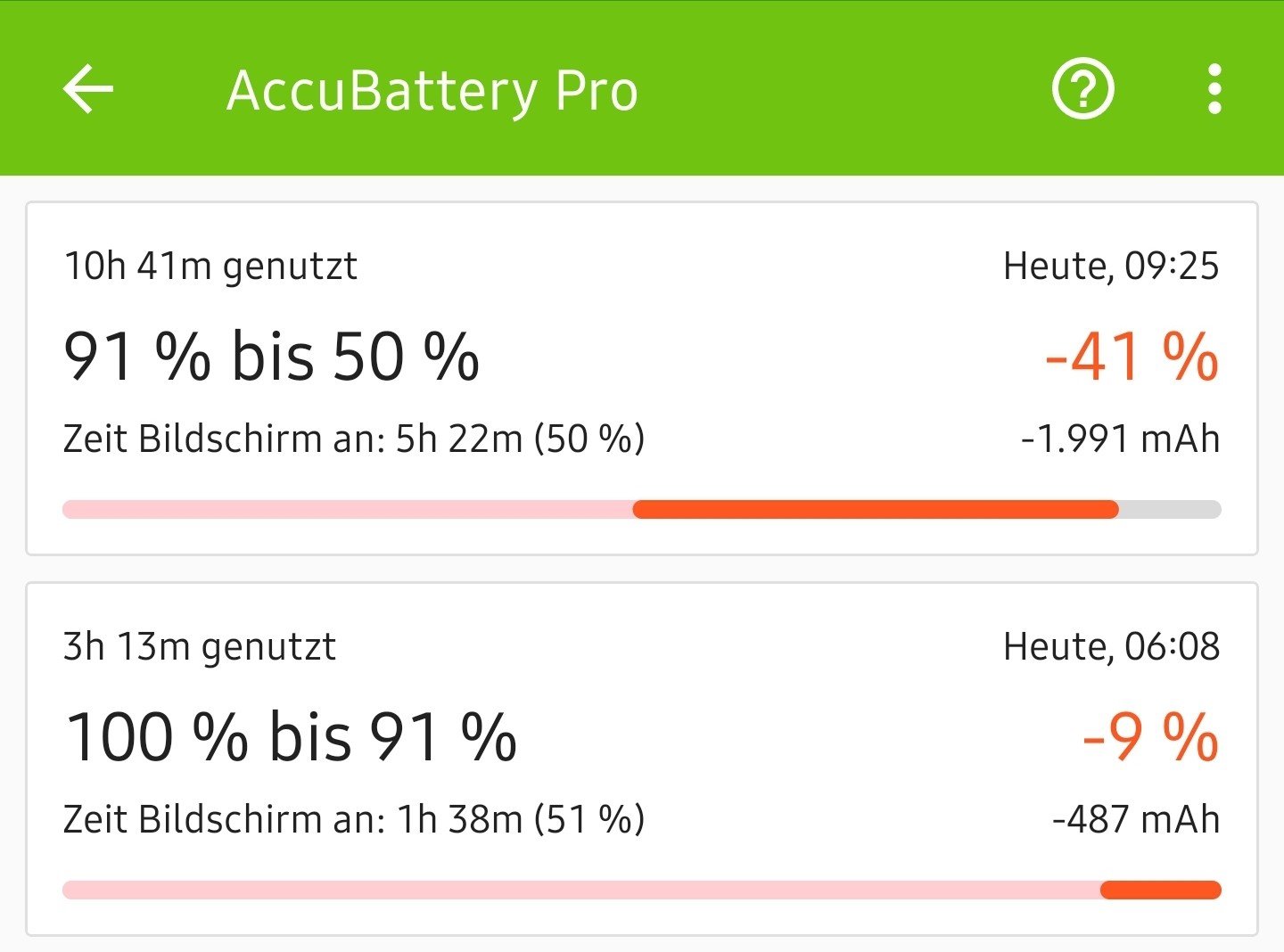Open the help question mark icon

(x=1082, y=89)
